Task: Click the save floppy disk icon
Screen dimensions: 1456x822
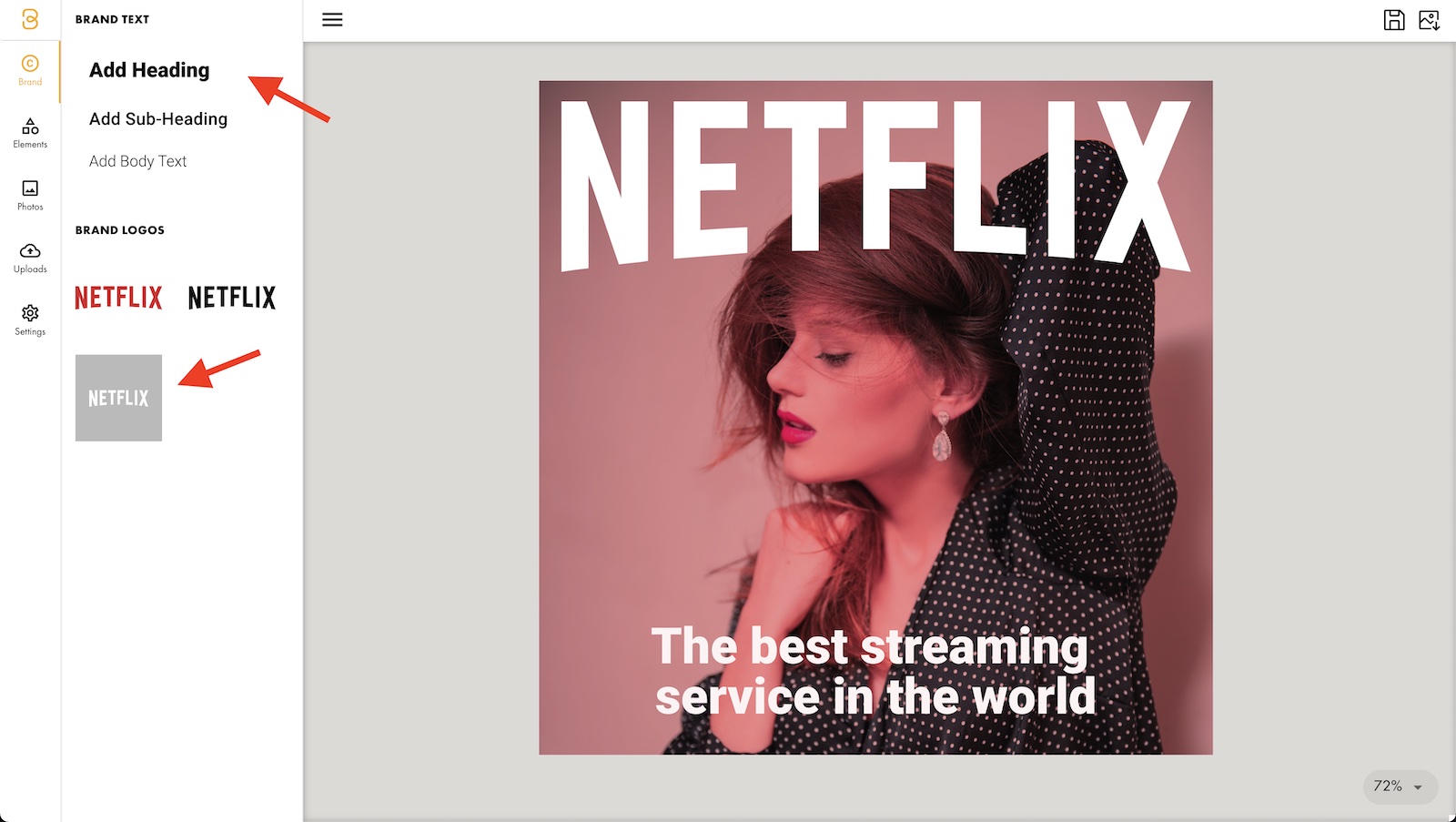Action: point(1394,20)
